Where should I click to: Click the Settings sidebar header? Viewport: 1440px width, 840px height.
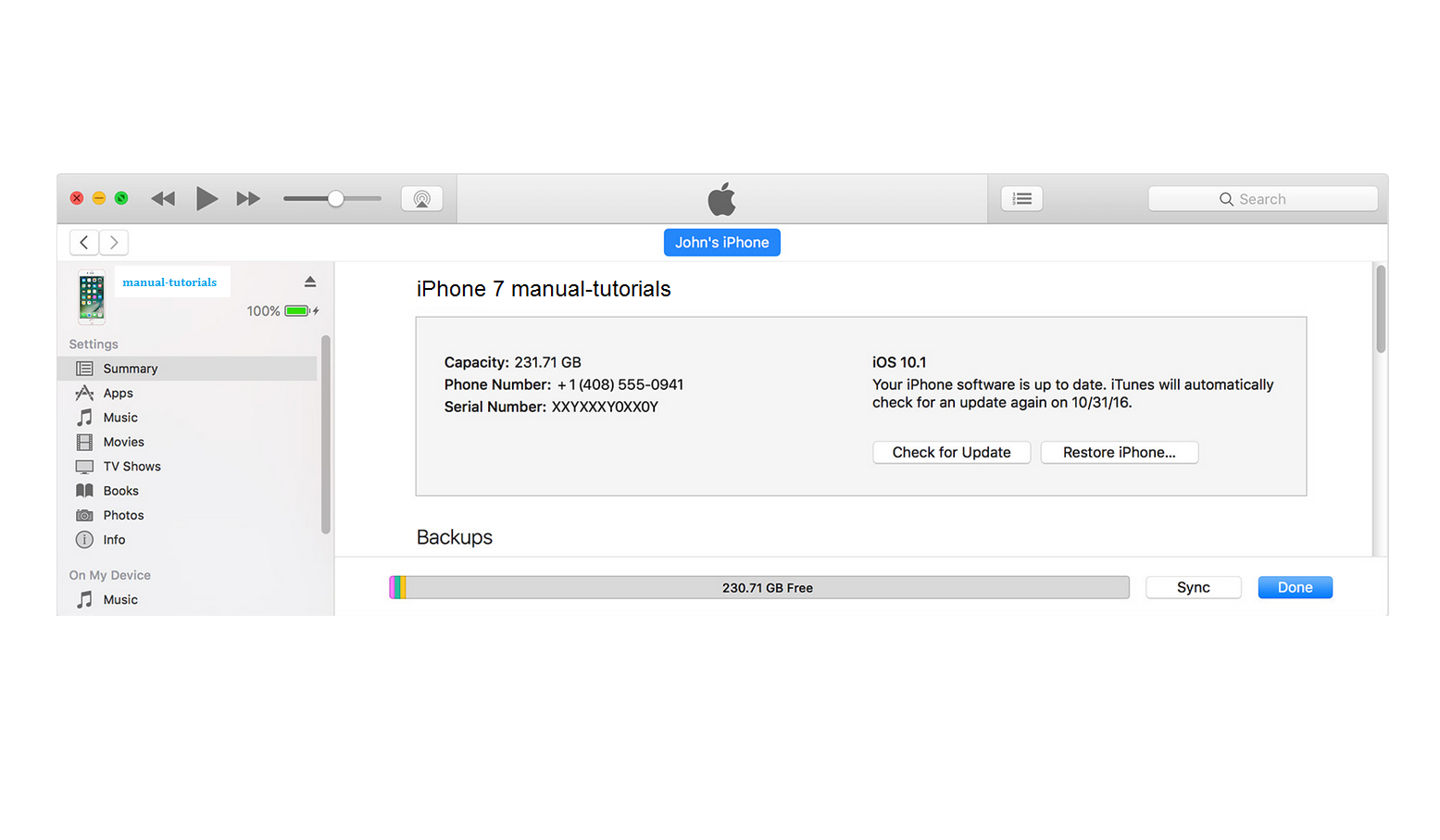[x=94, y=345]
